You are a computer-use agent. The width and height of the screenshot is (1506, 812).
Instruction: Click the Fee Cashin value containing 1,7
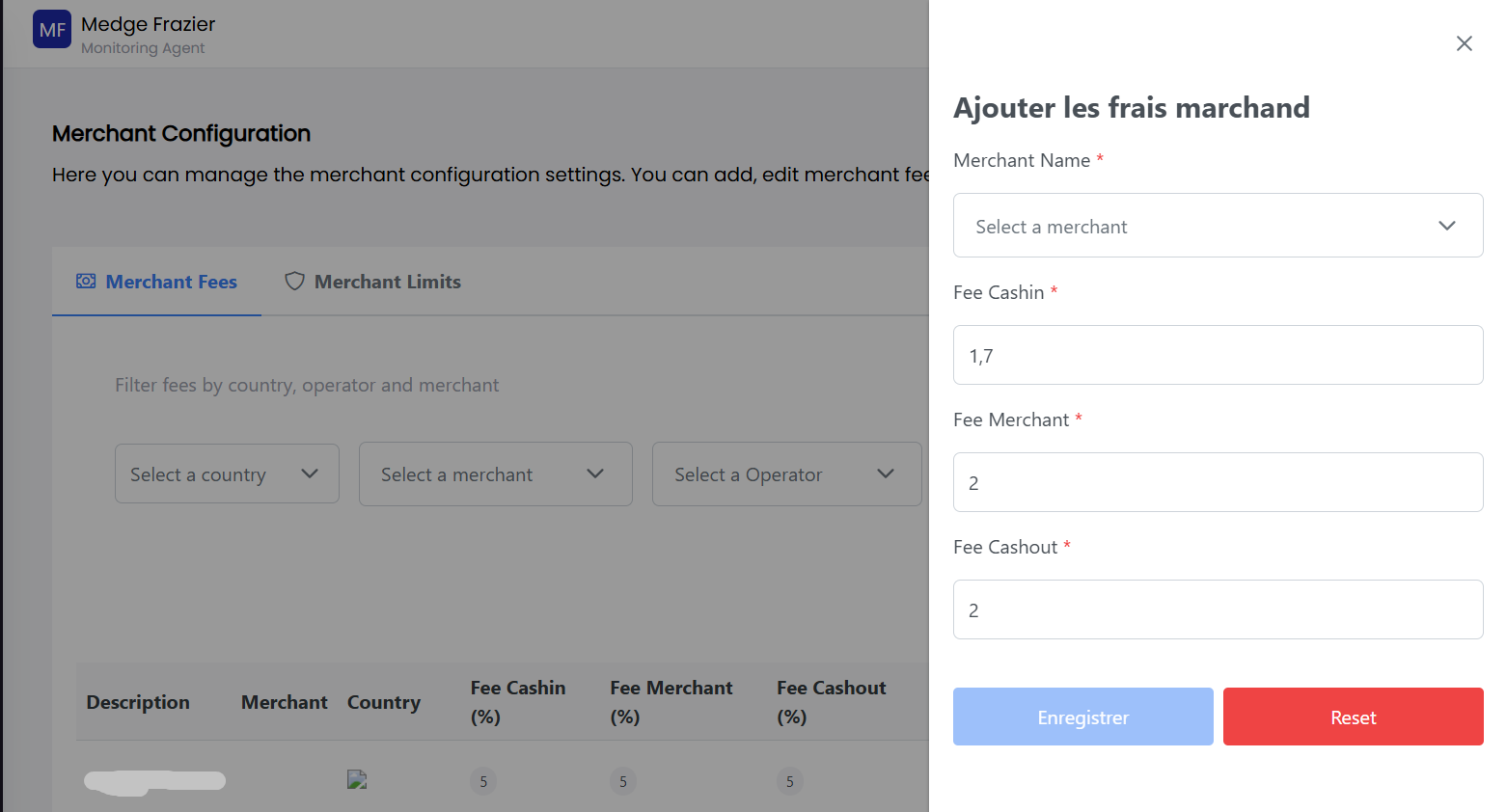pyautogui.click(x=1218, y=355)
